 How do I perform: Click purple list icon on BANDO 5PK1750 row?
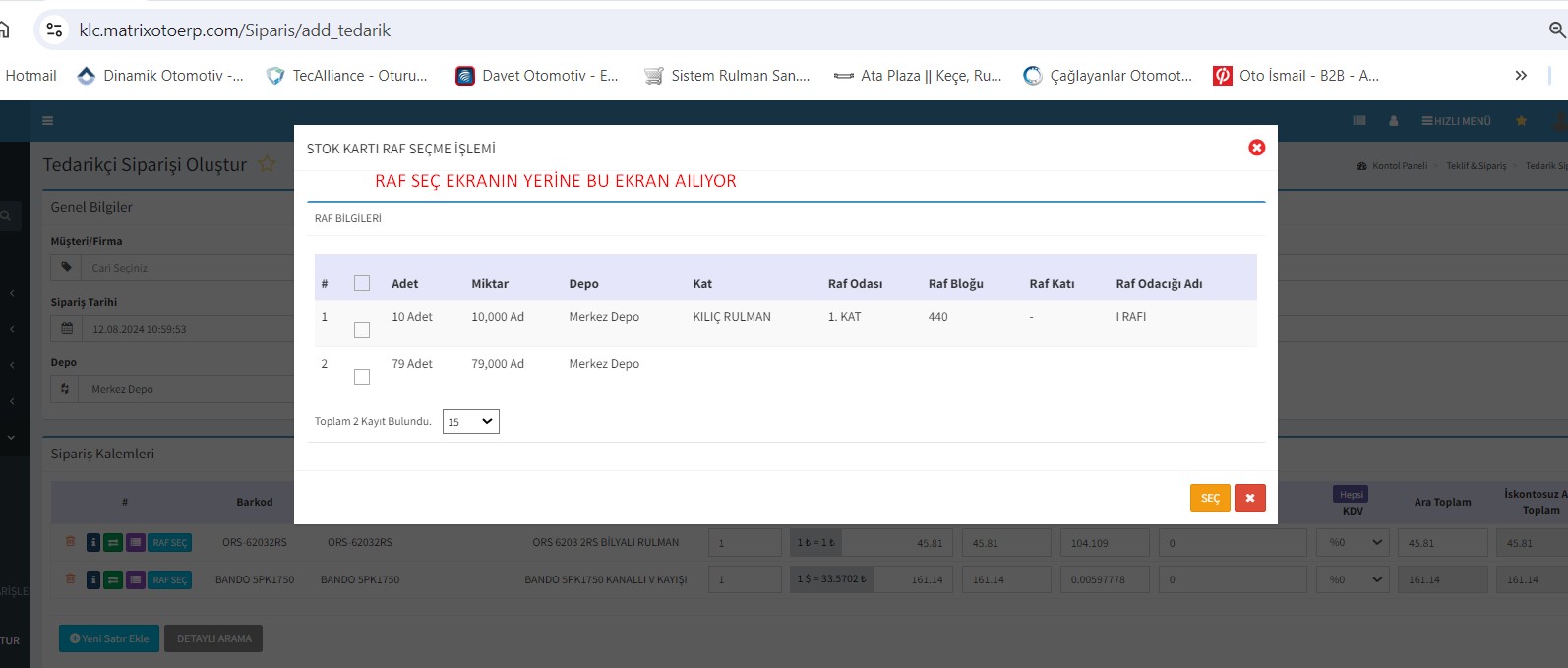tap(135, 580)
